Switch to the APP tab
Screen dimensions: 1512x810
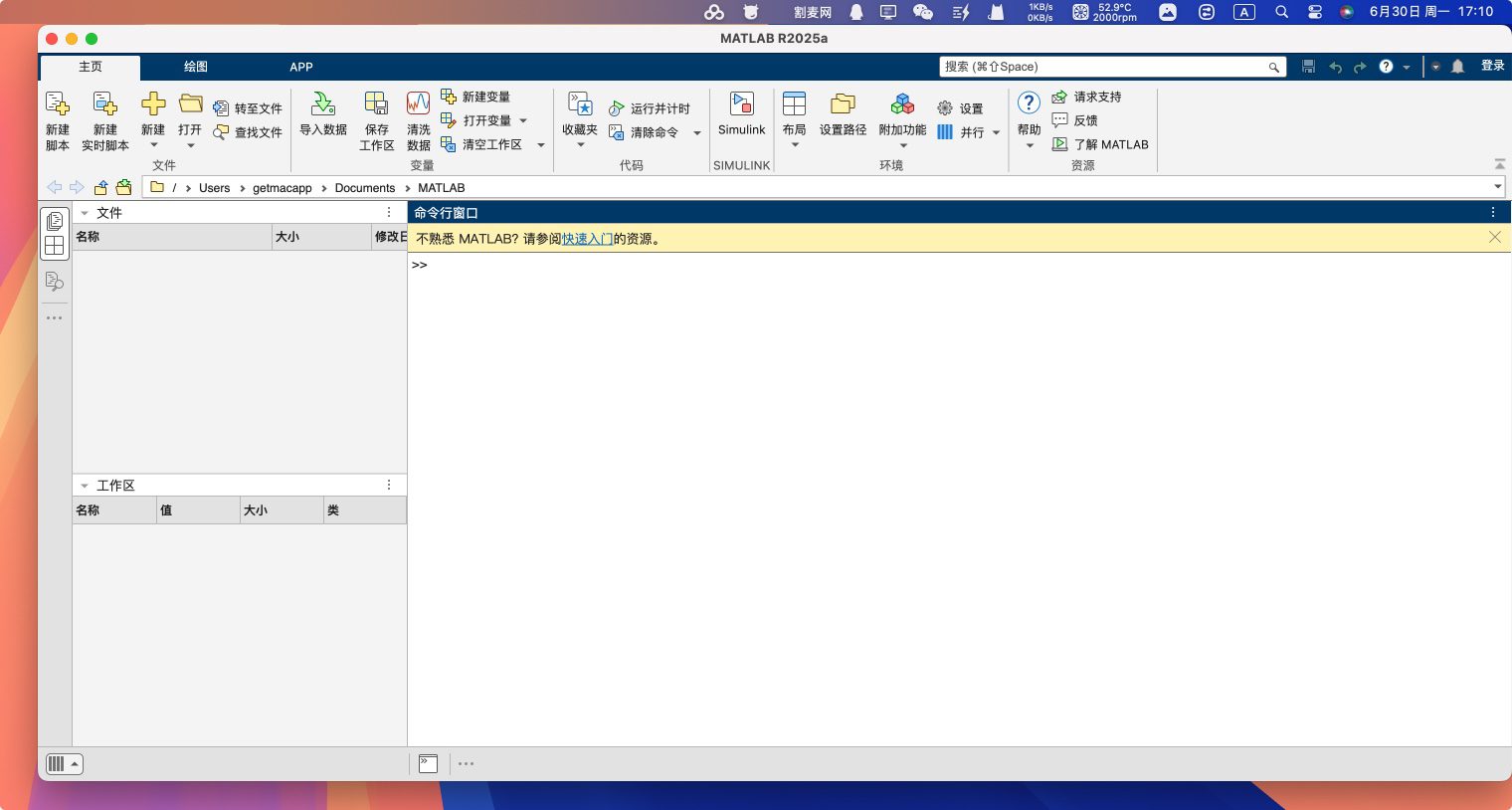tap(301, 67)
